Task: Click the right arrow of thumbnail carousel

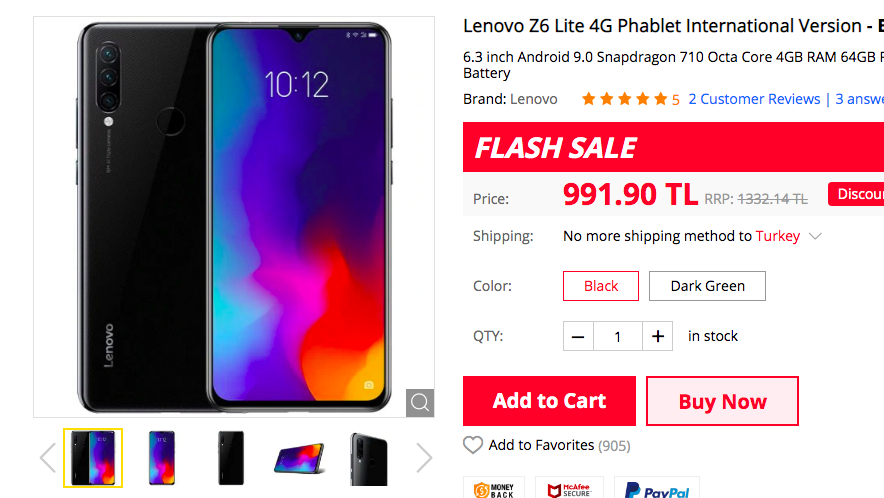Action: [x=424, y=457]
